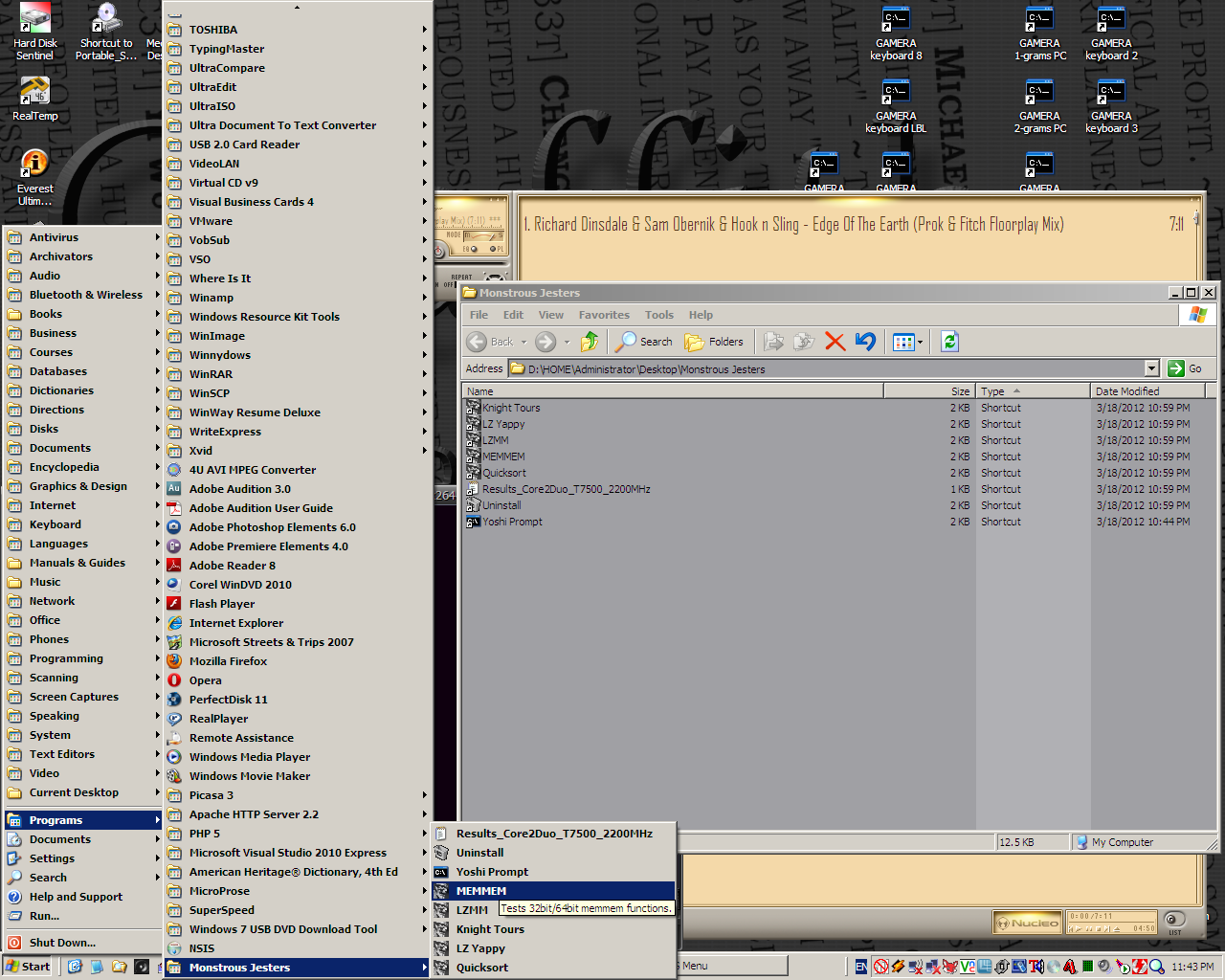Click the magnifier icon in system tray
This screenshot has height=980, width=1225.
1156,967
